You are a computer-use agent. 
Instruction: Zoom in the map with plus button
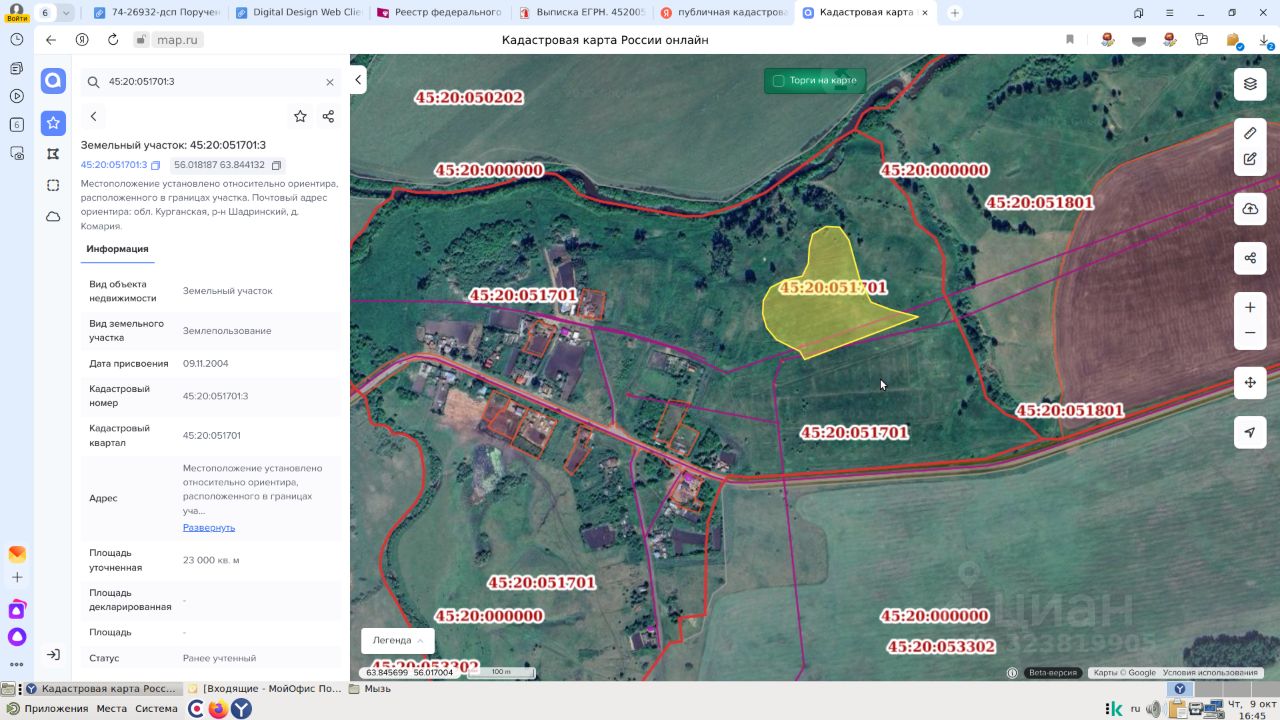[x=1250, y=307]
